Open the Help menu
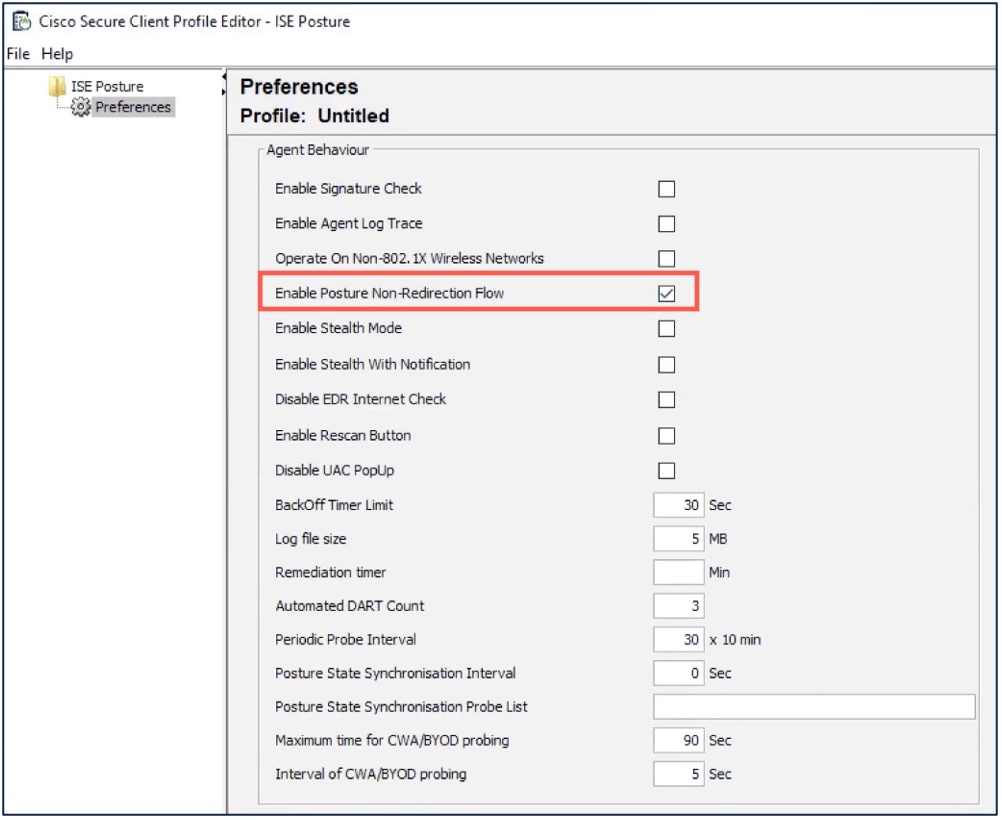 pos(57,54)
